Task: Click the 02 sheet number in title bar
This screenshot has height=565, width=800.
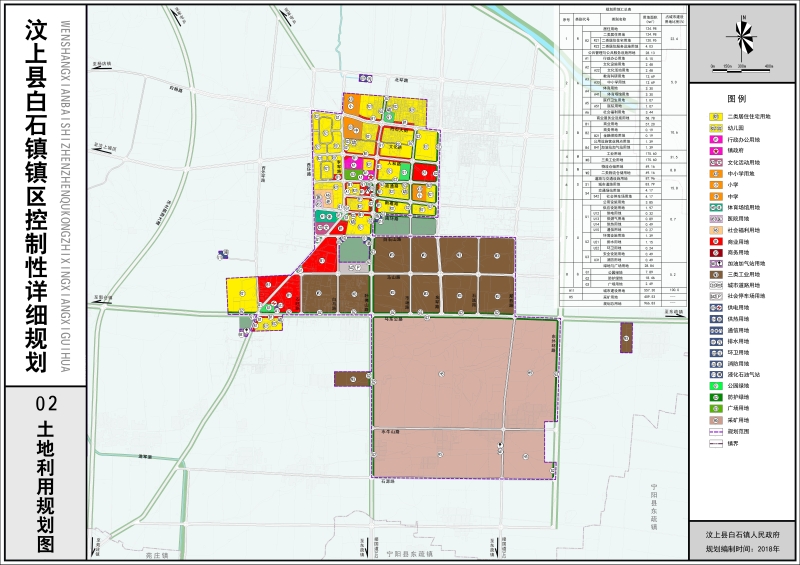Action: tap(47, 405)
